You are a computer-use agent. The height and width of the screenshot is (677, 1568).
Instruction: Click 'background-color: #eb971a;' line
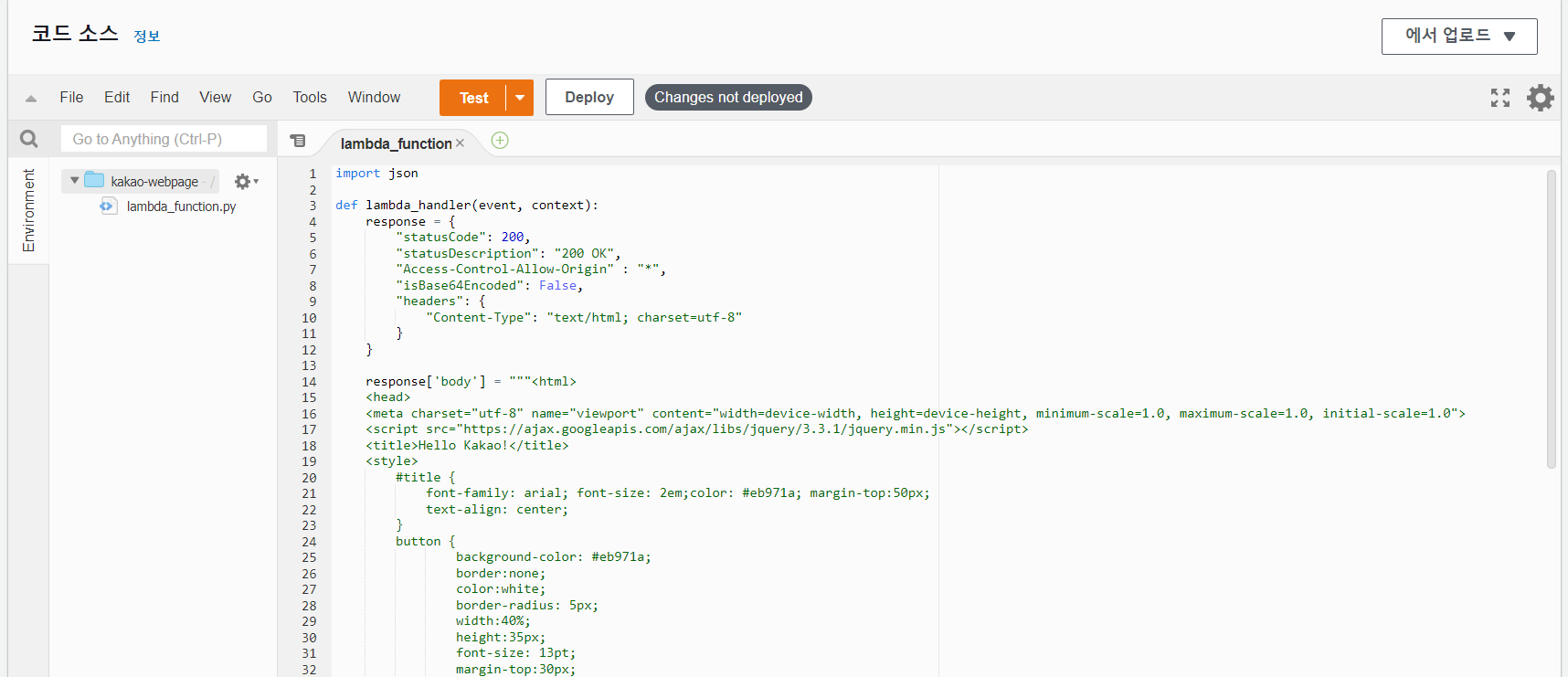[554, 557]
